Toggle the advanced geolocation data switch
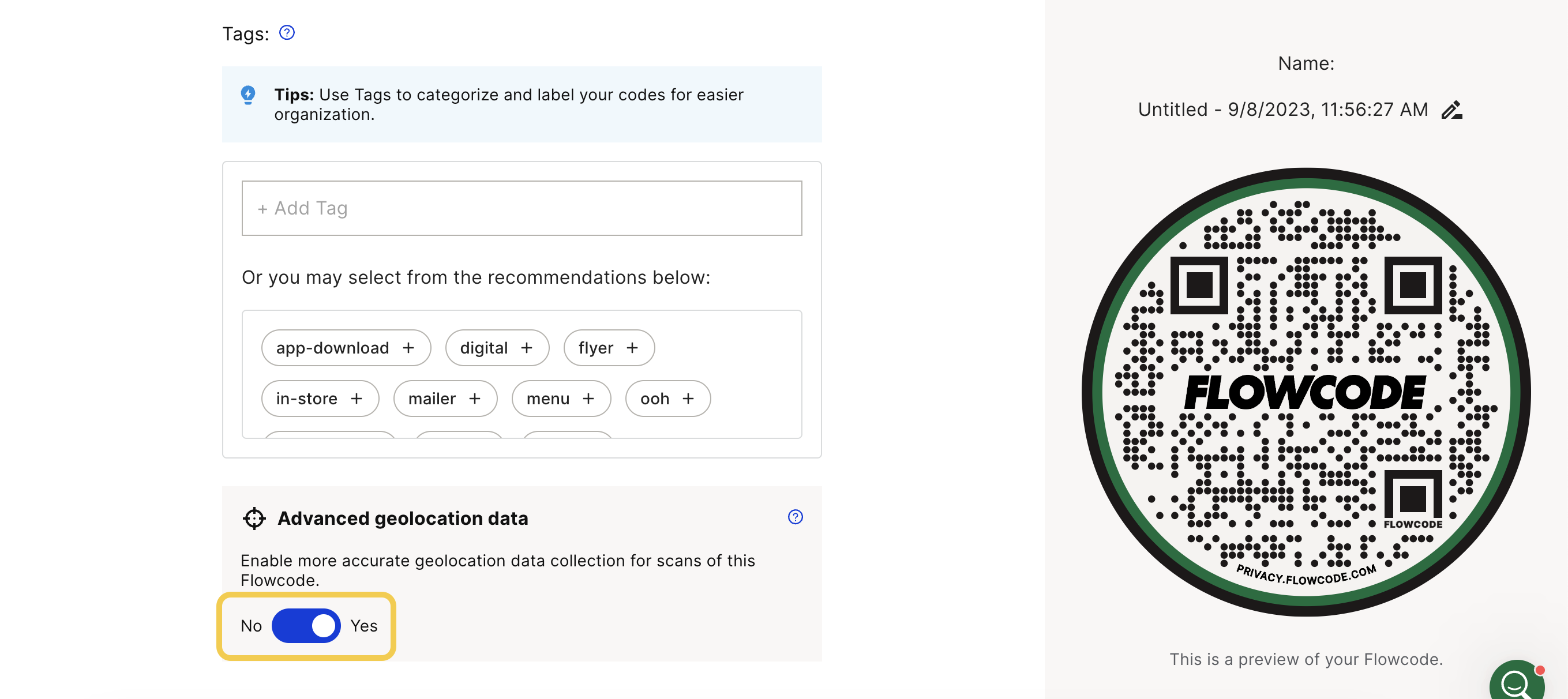Image resolution: width=1568 pixels, height=699 pixels. [306, 626]
